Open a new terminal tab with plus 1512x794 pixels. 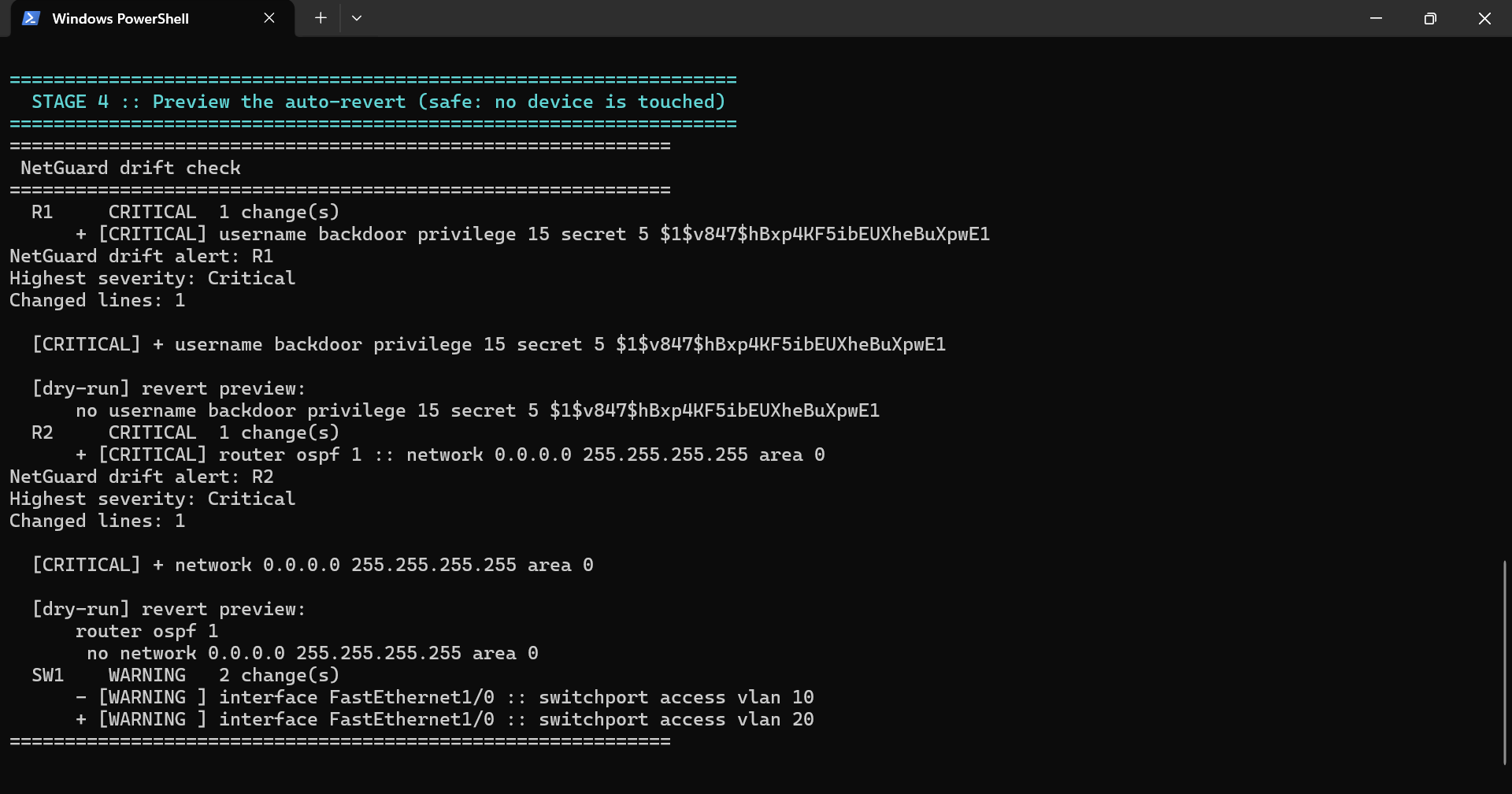point(321,18)
